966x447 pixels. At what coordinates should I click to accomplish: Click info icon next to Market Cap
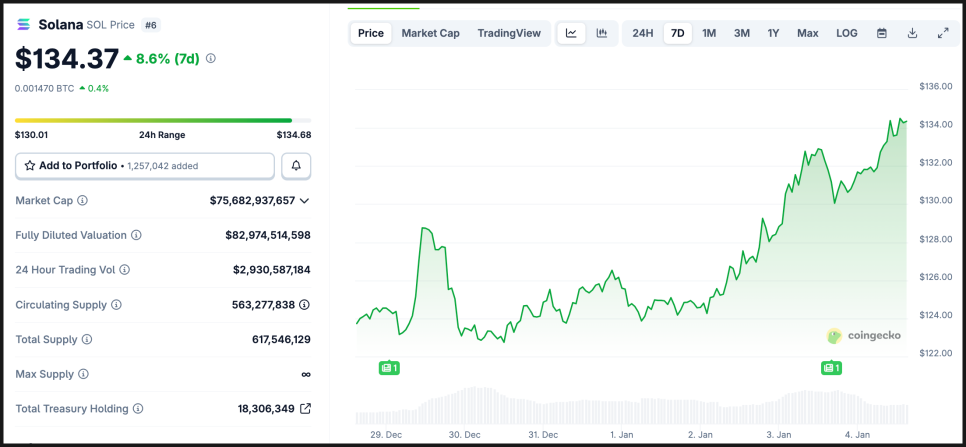(x=82, y=201)
